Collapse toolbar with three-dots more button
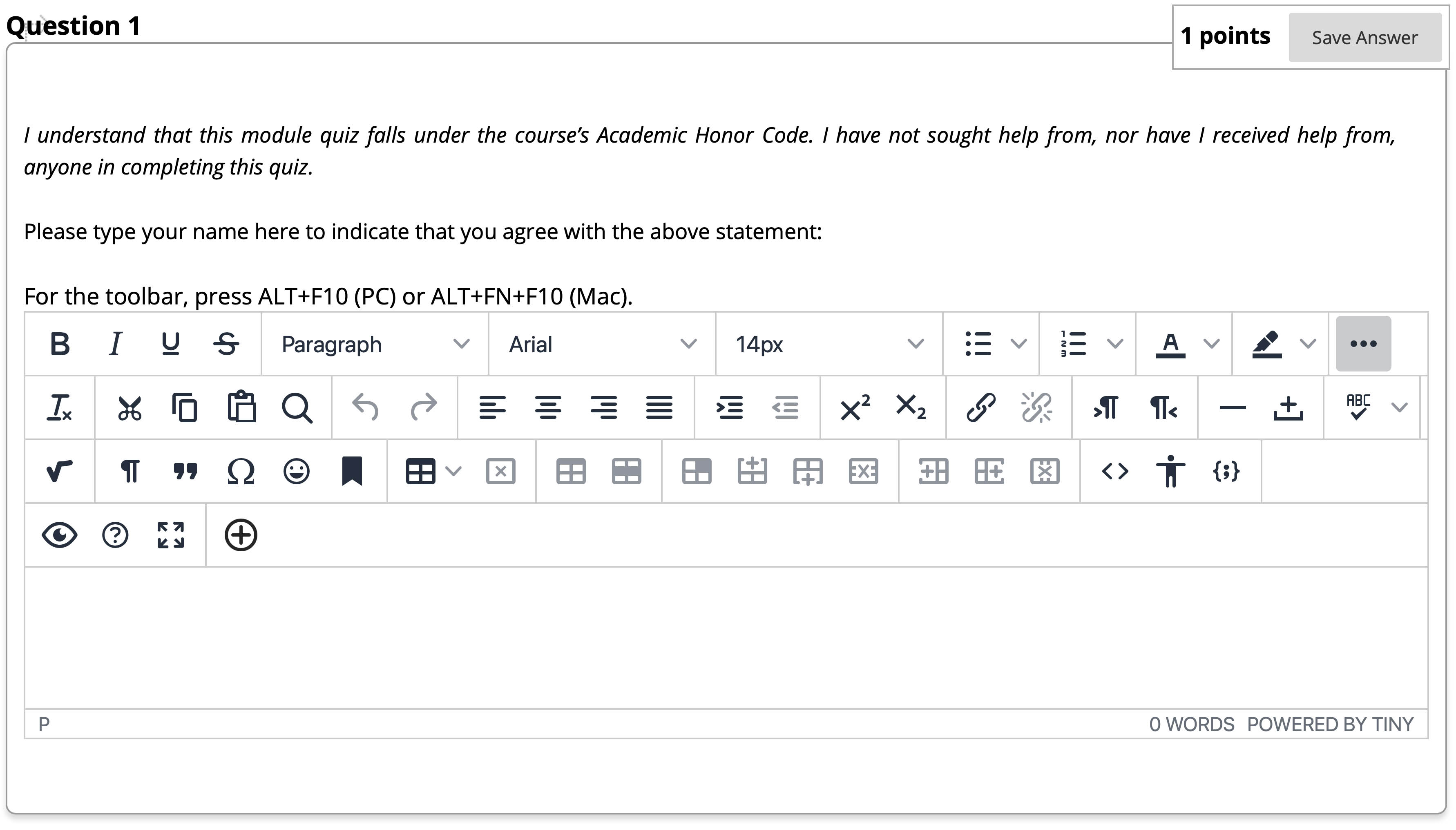Screen dimensions: 1456x830 tap(1363, 344)
